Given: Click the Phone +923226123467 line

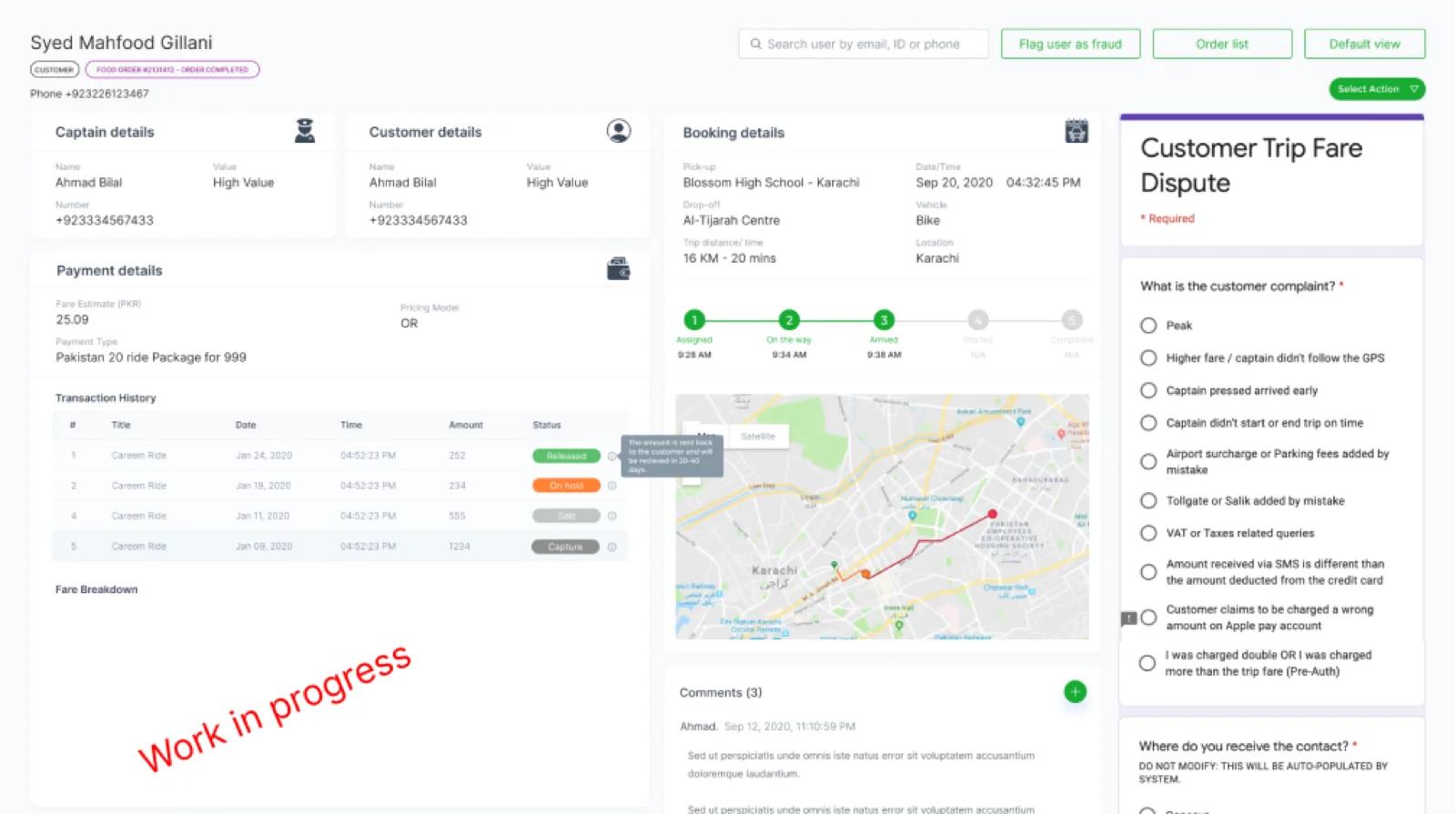Looking at the screenshot, I should (89, 94).
